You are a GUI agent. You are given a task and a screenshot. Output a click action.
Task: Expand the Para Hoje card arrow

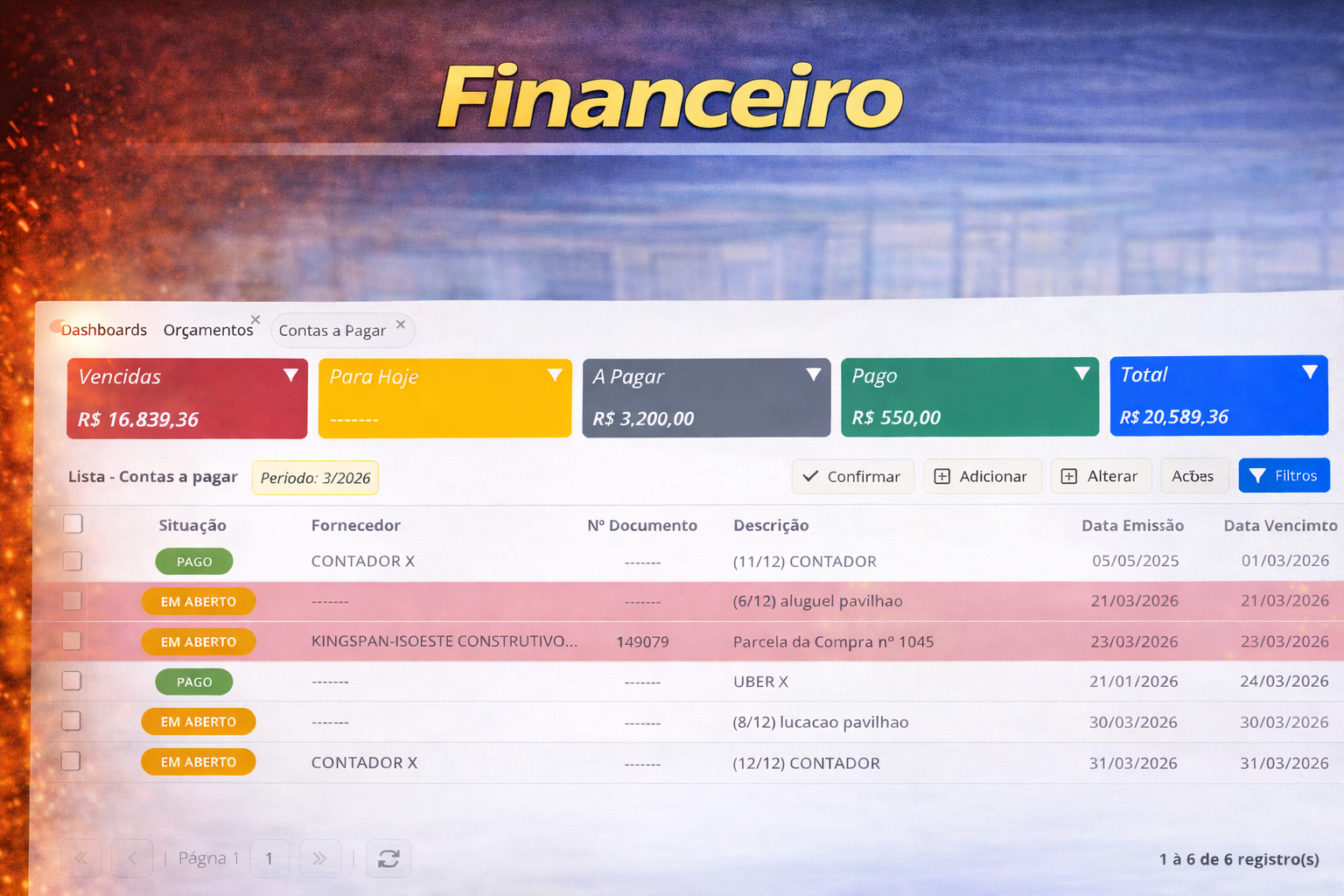(555, 375)
